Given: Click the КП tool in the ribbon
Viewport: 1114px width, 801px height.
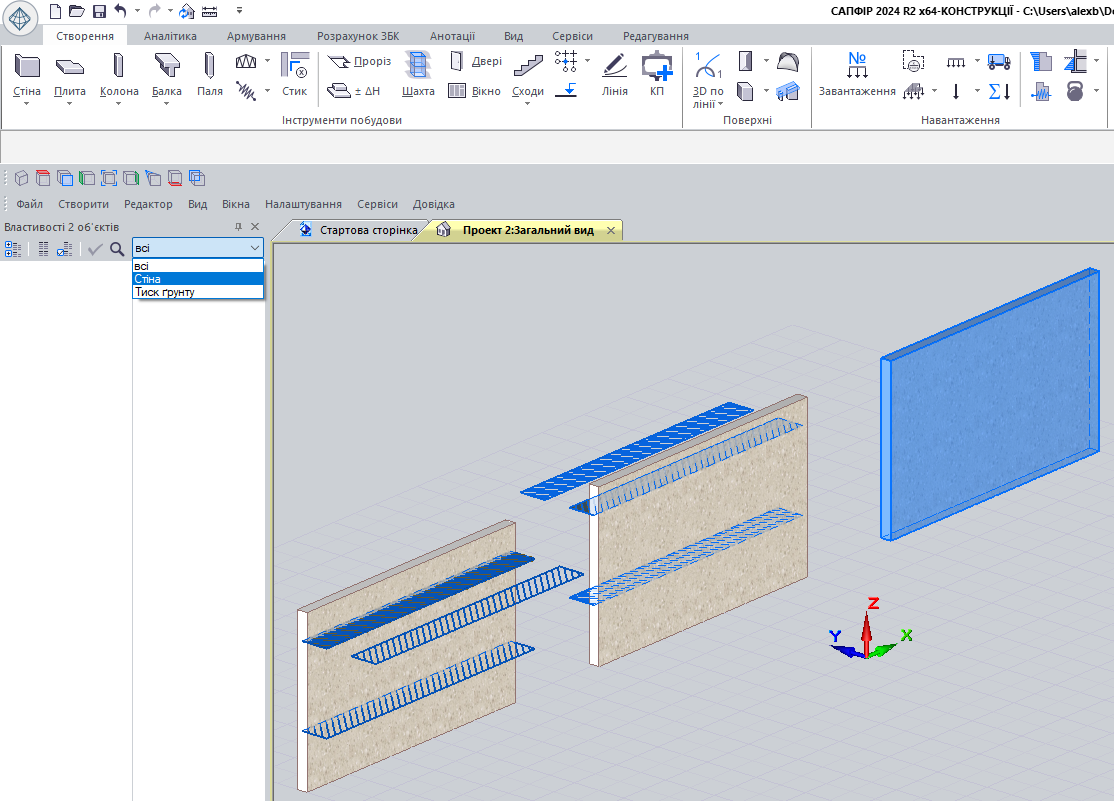Looking at the screenshot, I should pyautogui.click(x=657, y=75).
